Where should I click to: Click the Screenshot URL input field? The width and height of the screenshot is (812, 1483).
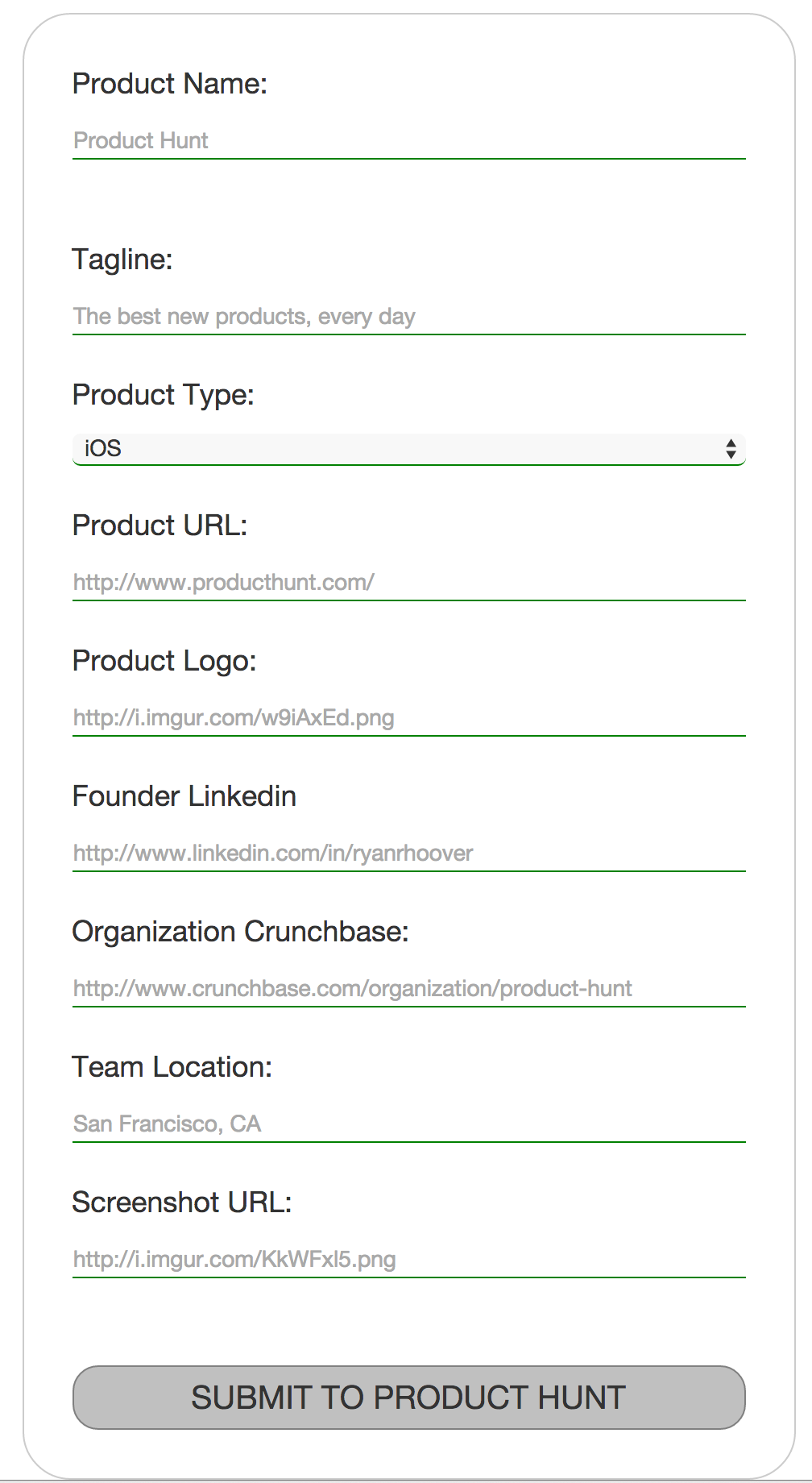(x=408, y=1260)
